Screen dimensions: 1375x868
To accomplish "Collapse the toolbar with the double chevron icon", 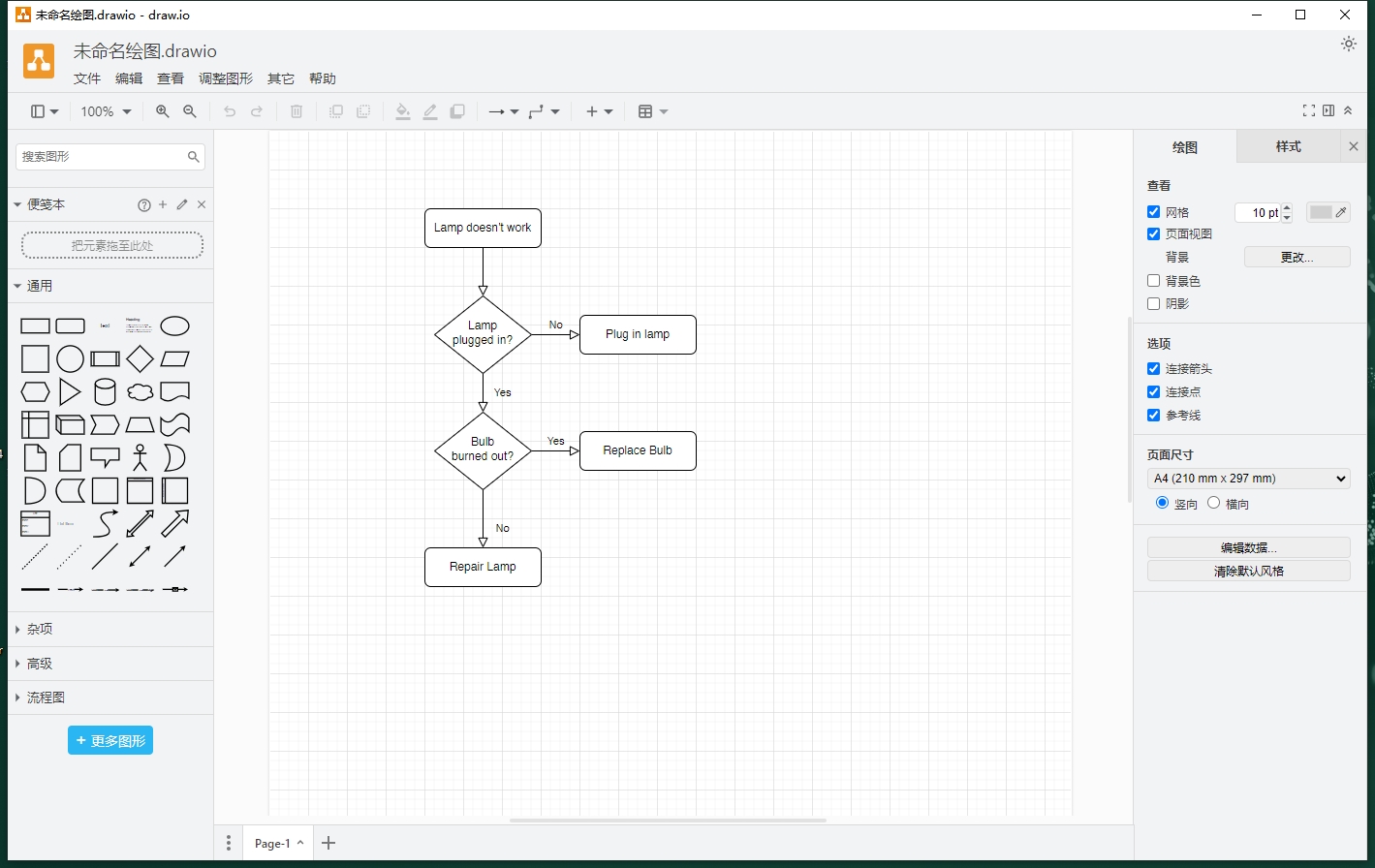I will pyautogui.click(x=1348, y=111).
